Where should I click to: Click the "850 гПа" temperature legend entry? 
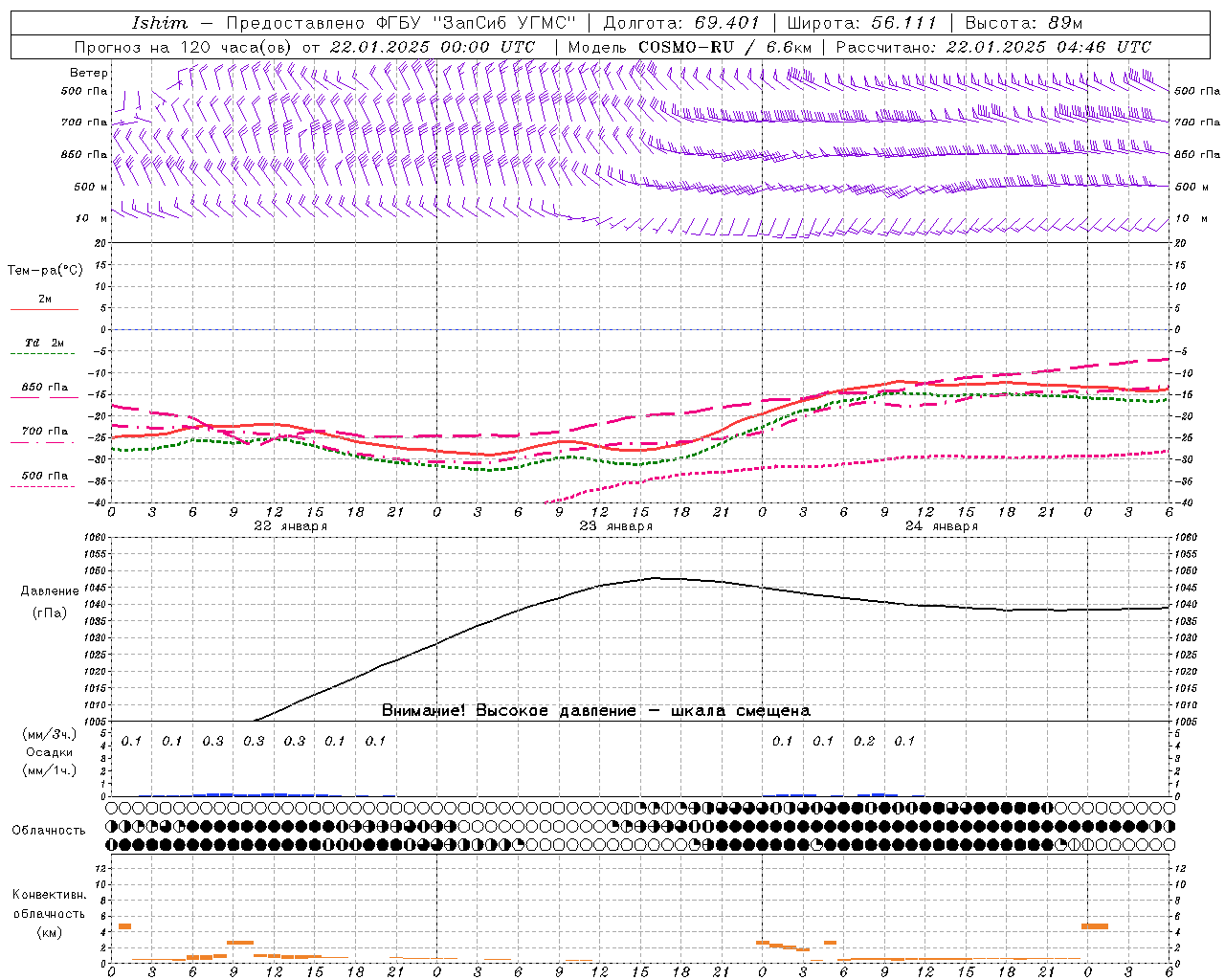coord(45,388)
